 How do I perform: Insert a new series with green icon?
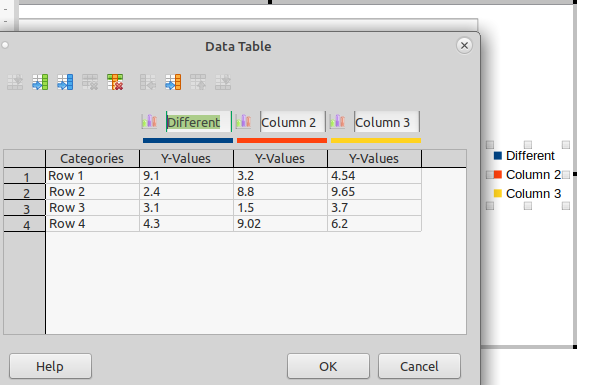click(40, 82)
